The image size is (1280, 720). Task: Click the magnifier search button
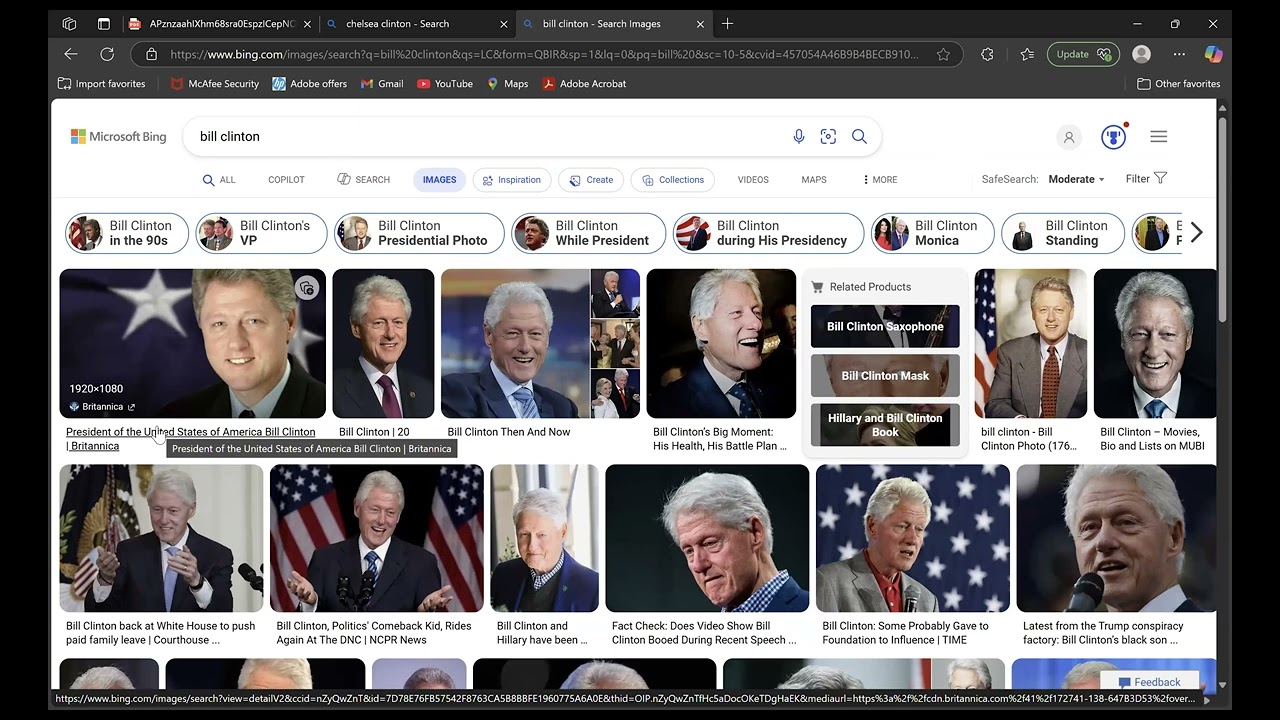pos(859,136)
